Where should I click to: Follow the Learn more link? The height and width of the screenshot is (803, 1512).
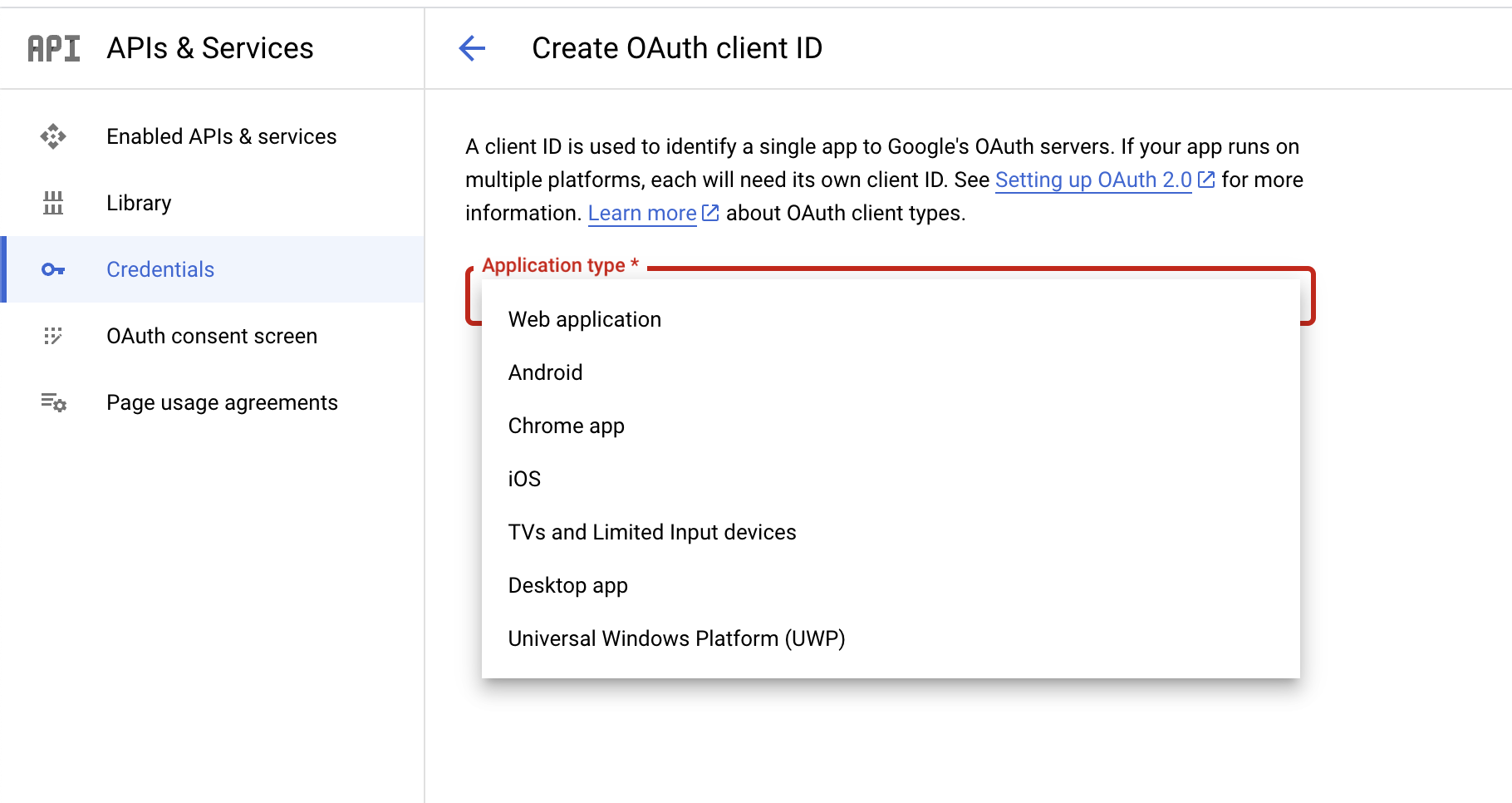coord(642,213)
